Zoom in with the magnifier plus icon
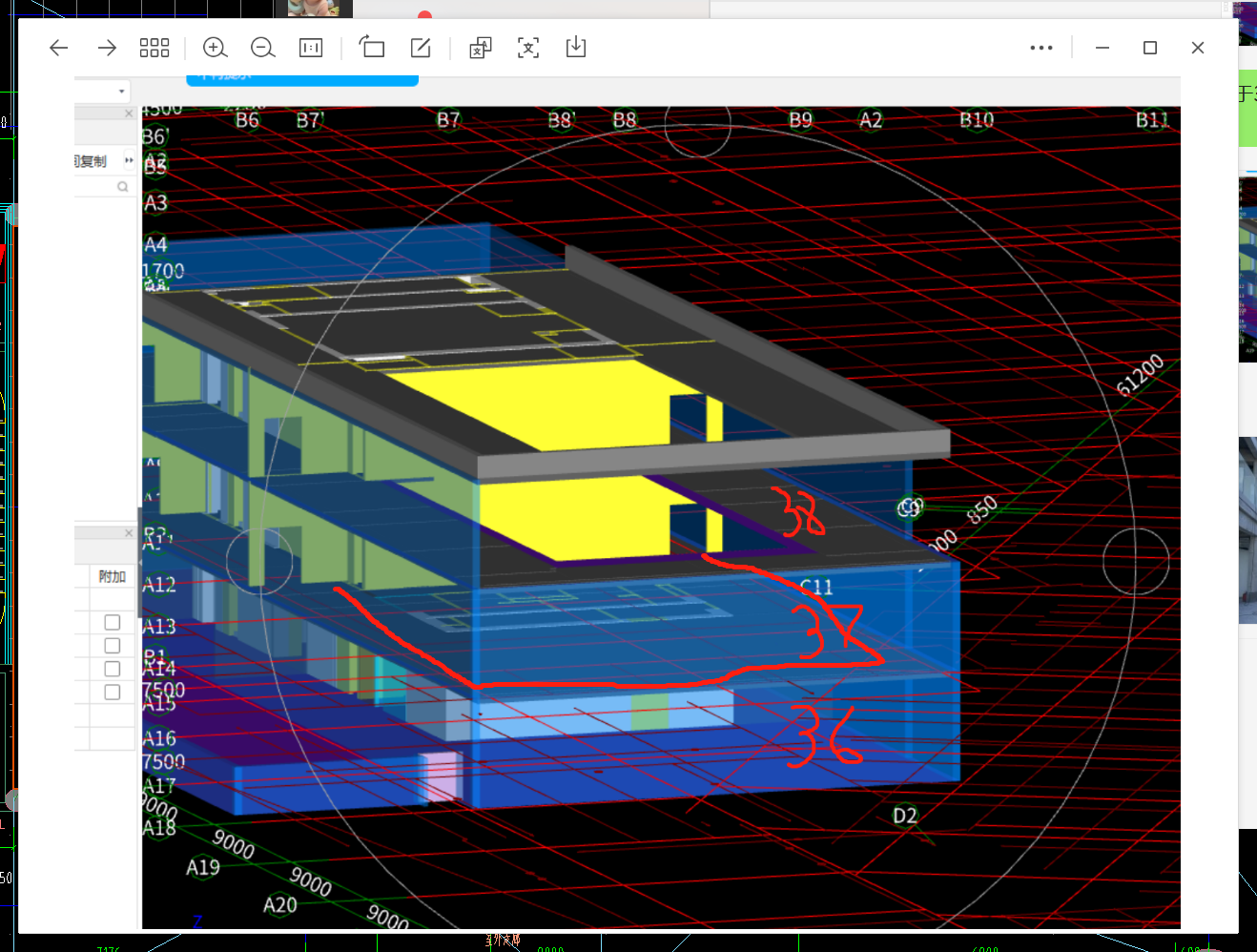 point(216,48)
